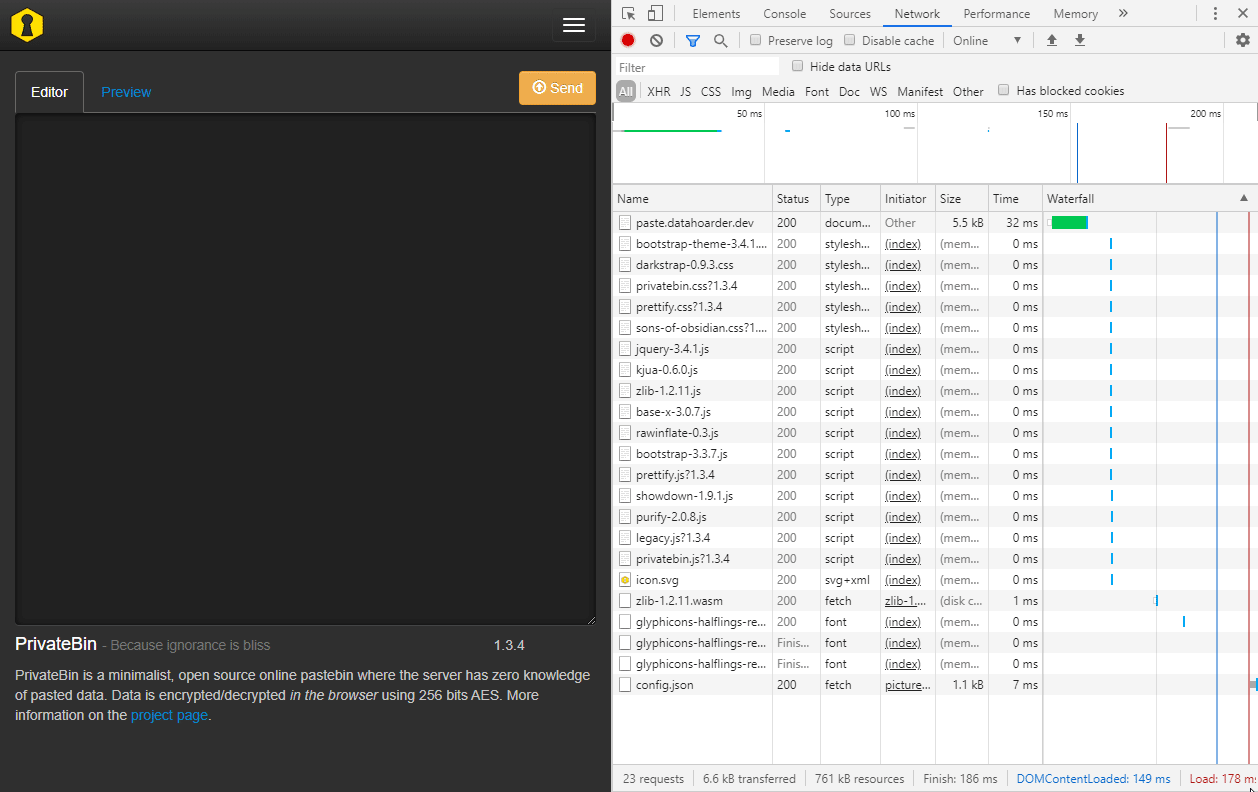Image resolution: width=1258 pixels, height=792 pixels.
Task: Open the Online throttling dropdown
Action: 987,40
